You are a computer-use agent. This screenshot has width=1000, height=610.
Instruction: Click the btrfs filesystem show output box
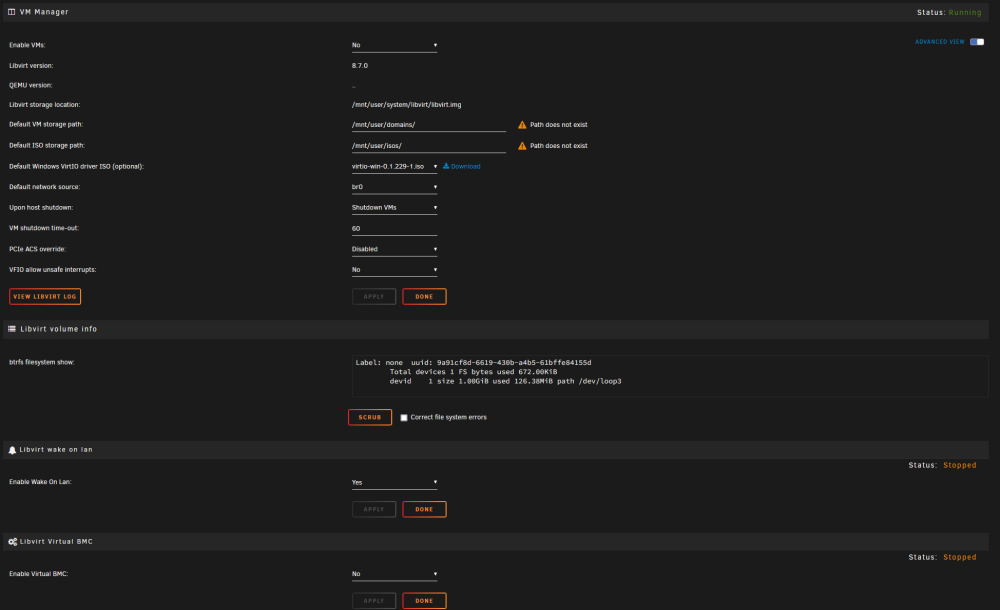pyautogui.click(x=670, y=376)
